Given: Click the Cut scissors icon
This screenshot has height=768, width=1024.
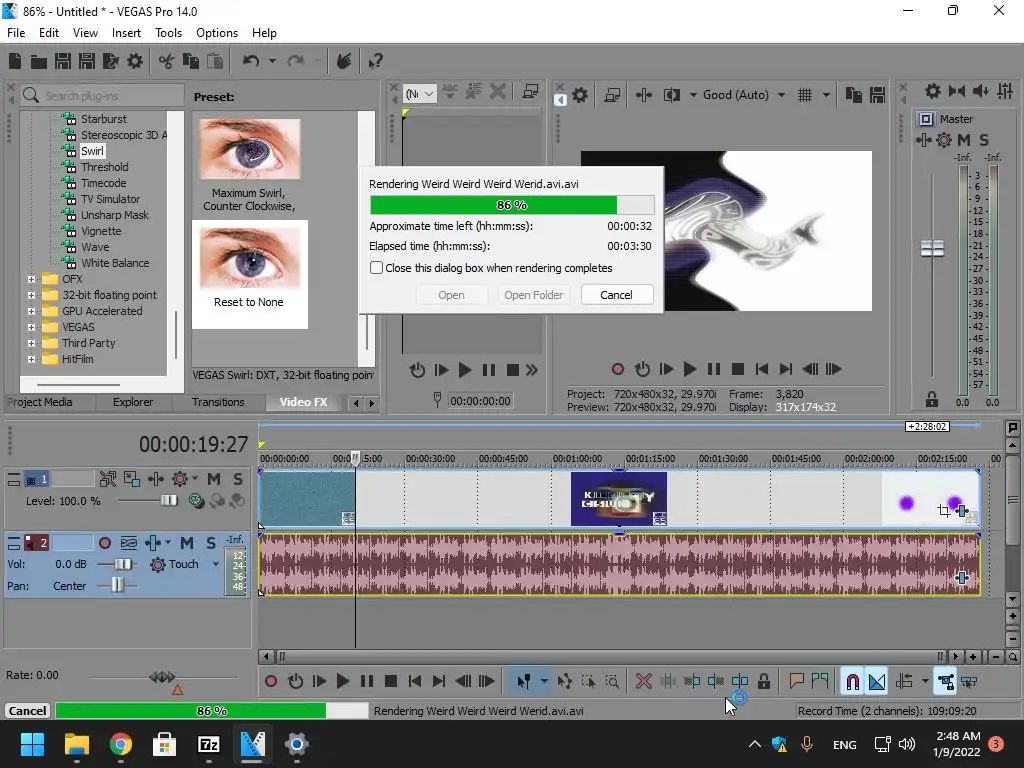Looking at the screenshot, I should (167, 61).
